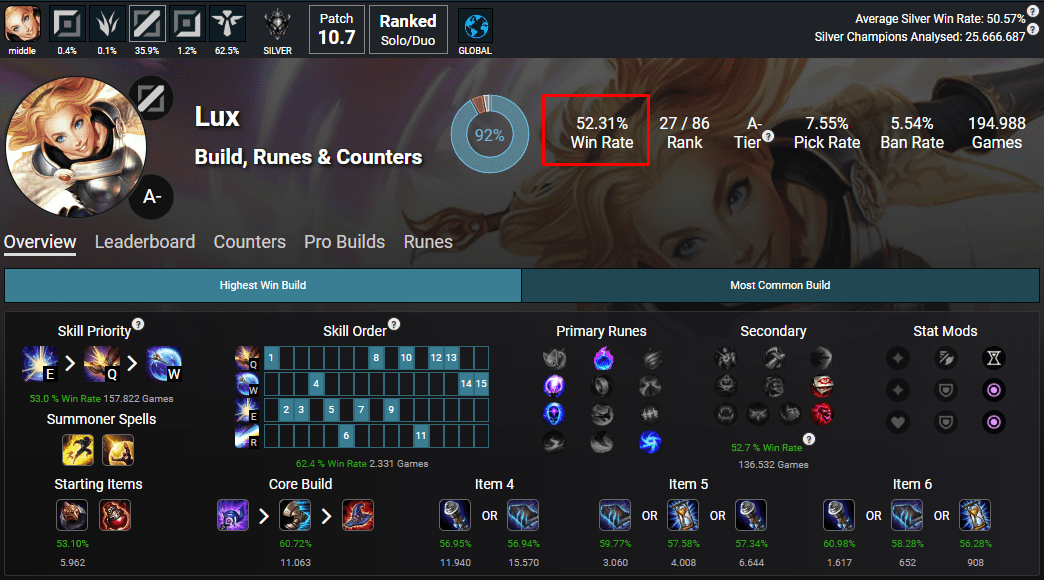1044x580 pixels.
Task: Click the red potion starting item
Action: coord(115,515)
